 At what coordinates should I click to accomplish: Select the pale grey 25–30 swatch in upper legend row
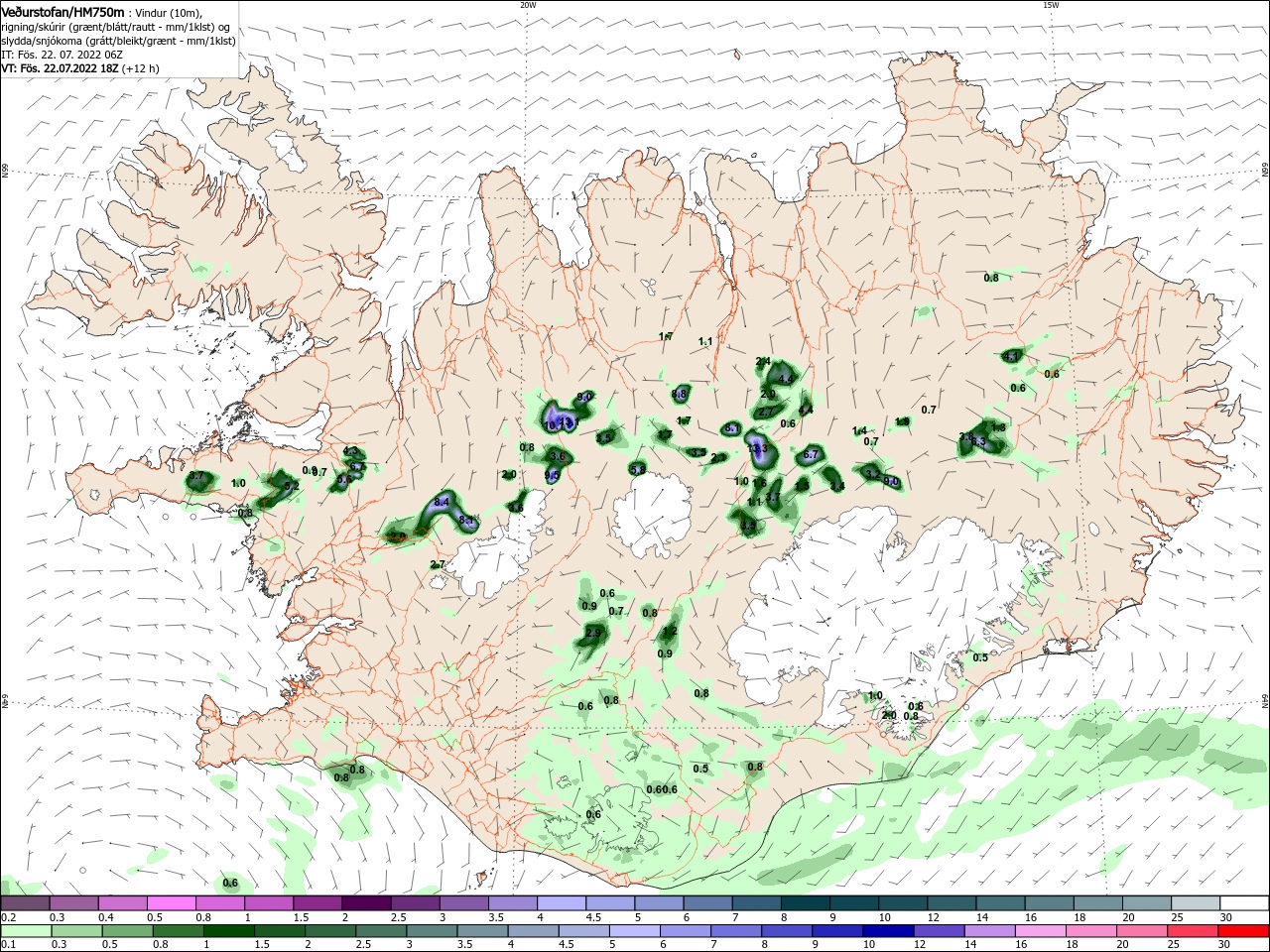1195,902
